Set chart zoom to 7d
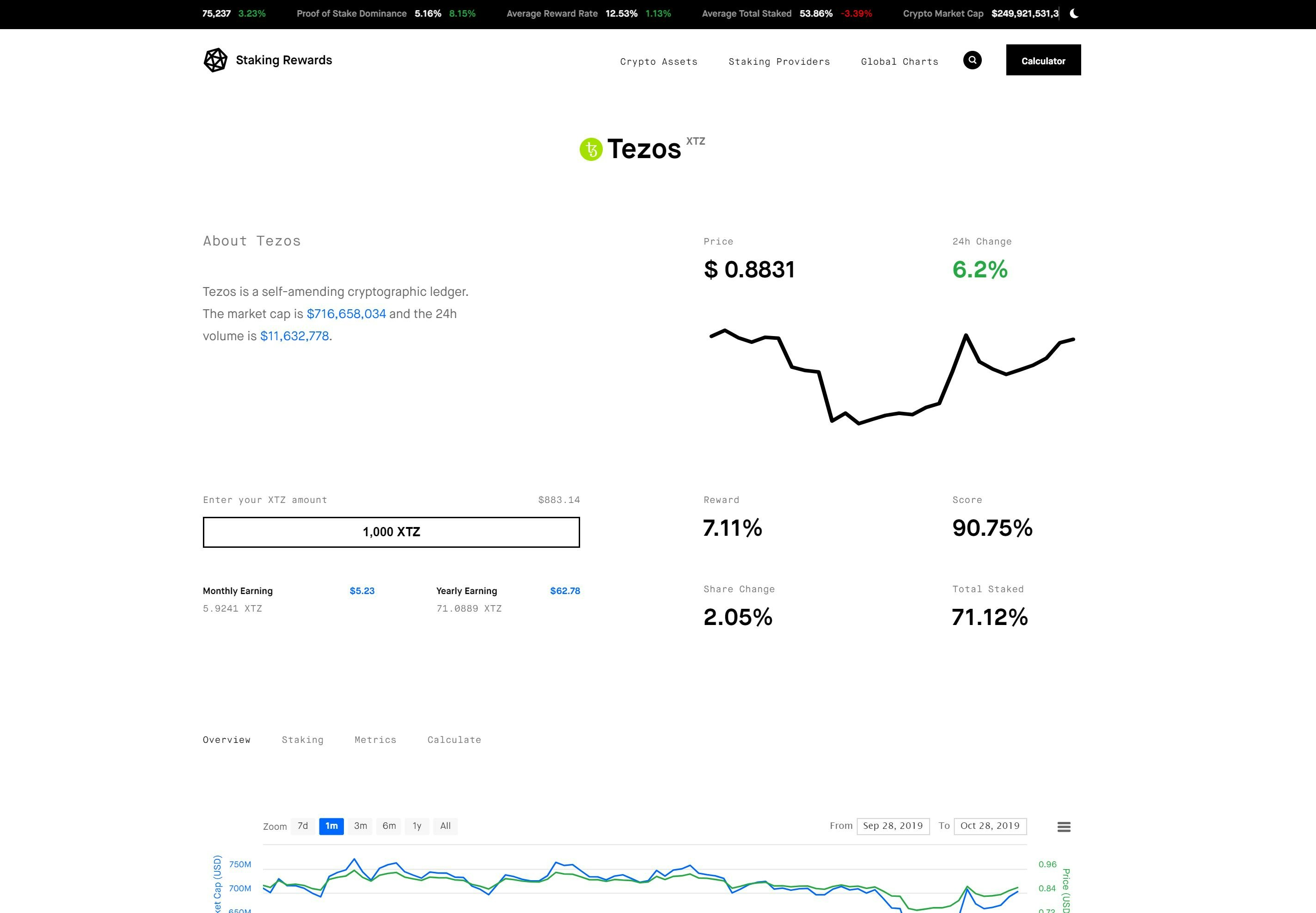The image size is (1316, 913). pos(303,826)
